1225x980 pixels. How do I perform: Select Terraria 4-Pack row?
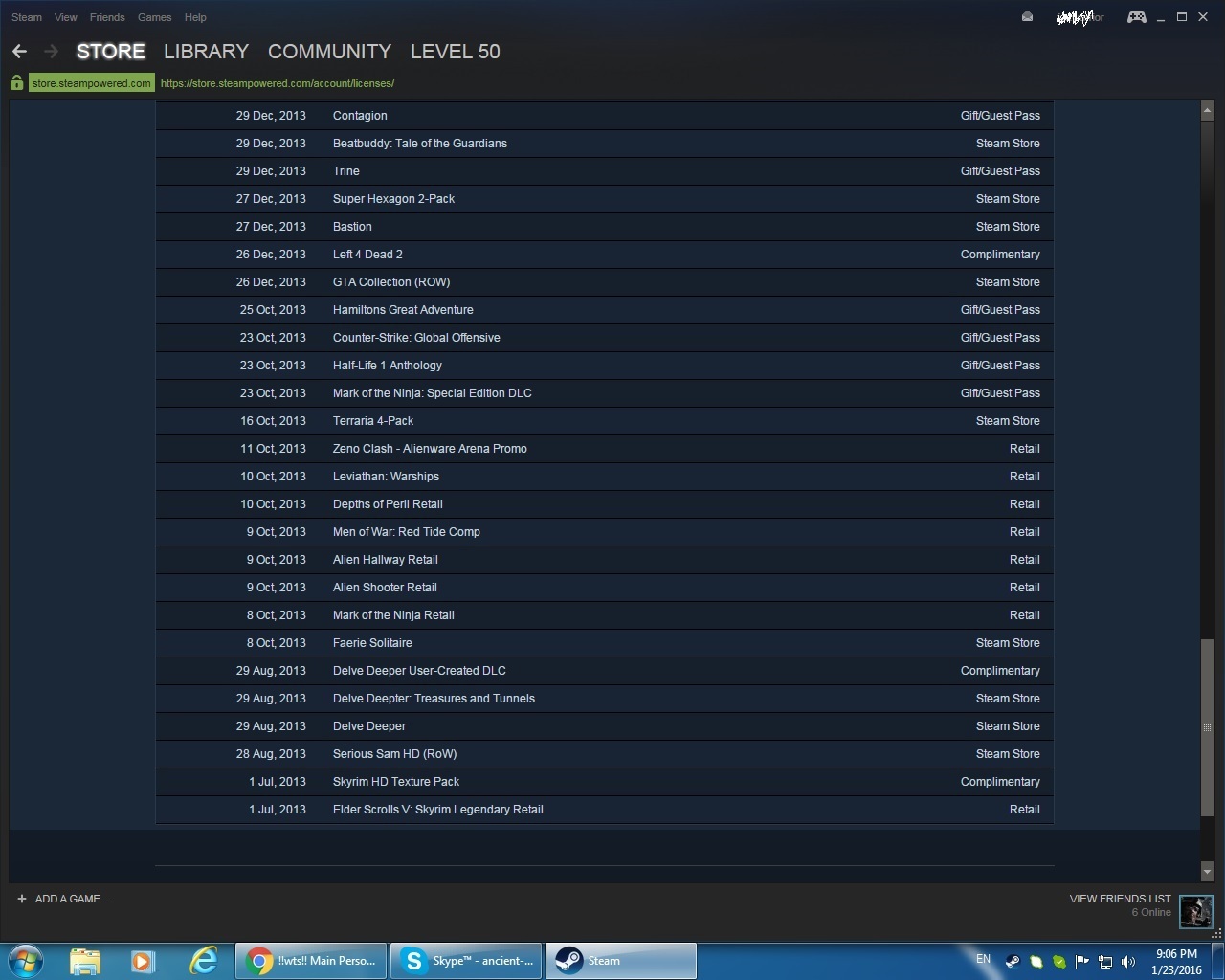604,421
